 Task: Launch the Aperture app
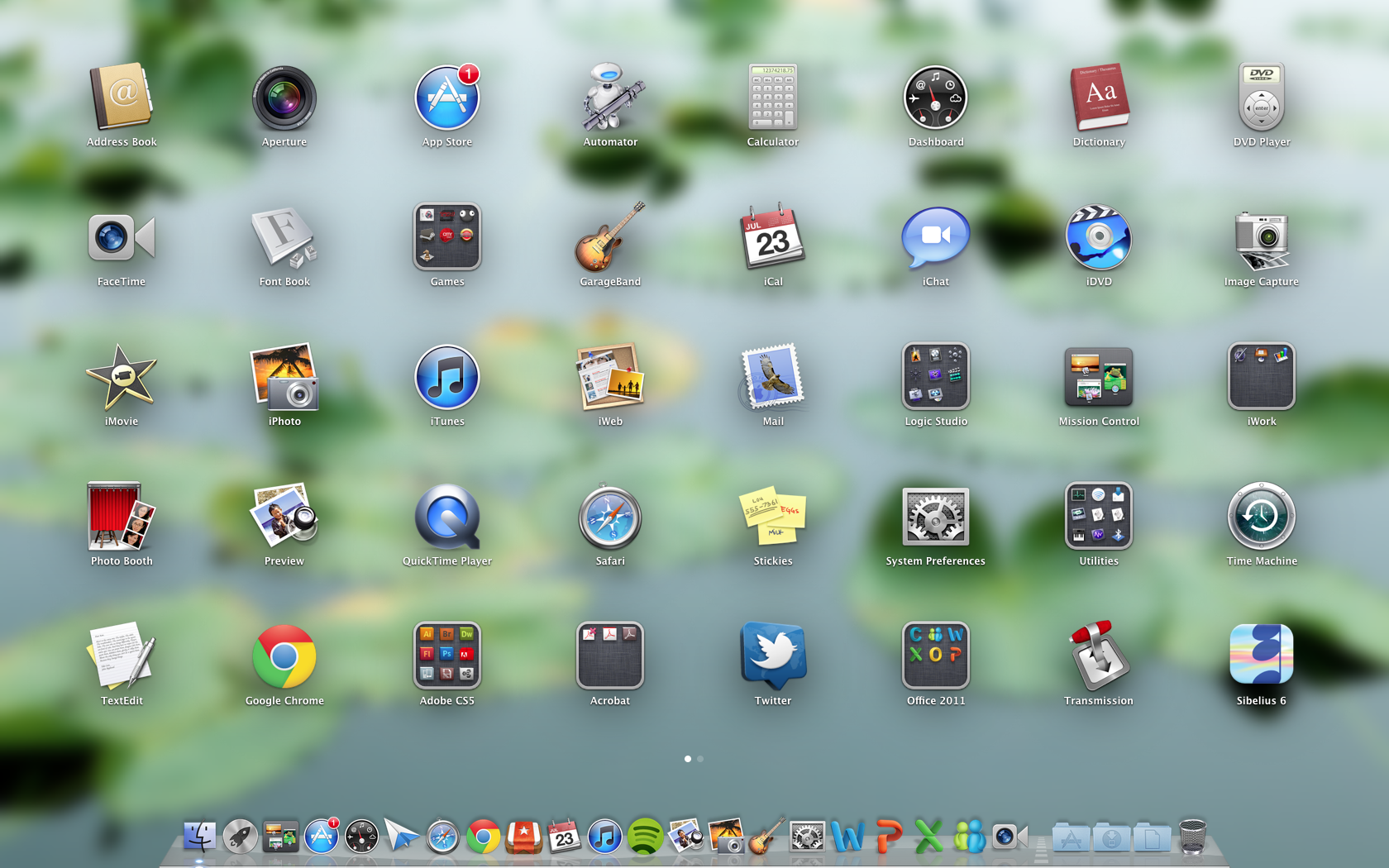click(284, 98)
